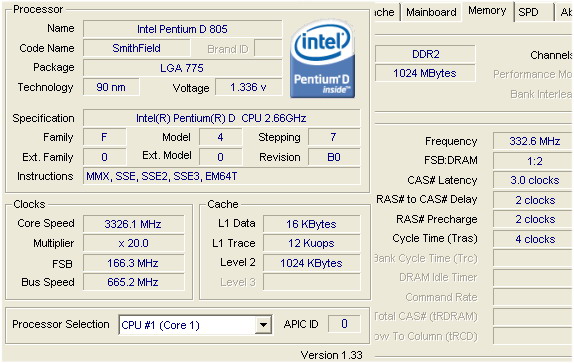Image resolution: width=574 pixels, height=363 pixels.
Task: Click the 1024 MBytes memory size field
Action: point(425,73)
